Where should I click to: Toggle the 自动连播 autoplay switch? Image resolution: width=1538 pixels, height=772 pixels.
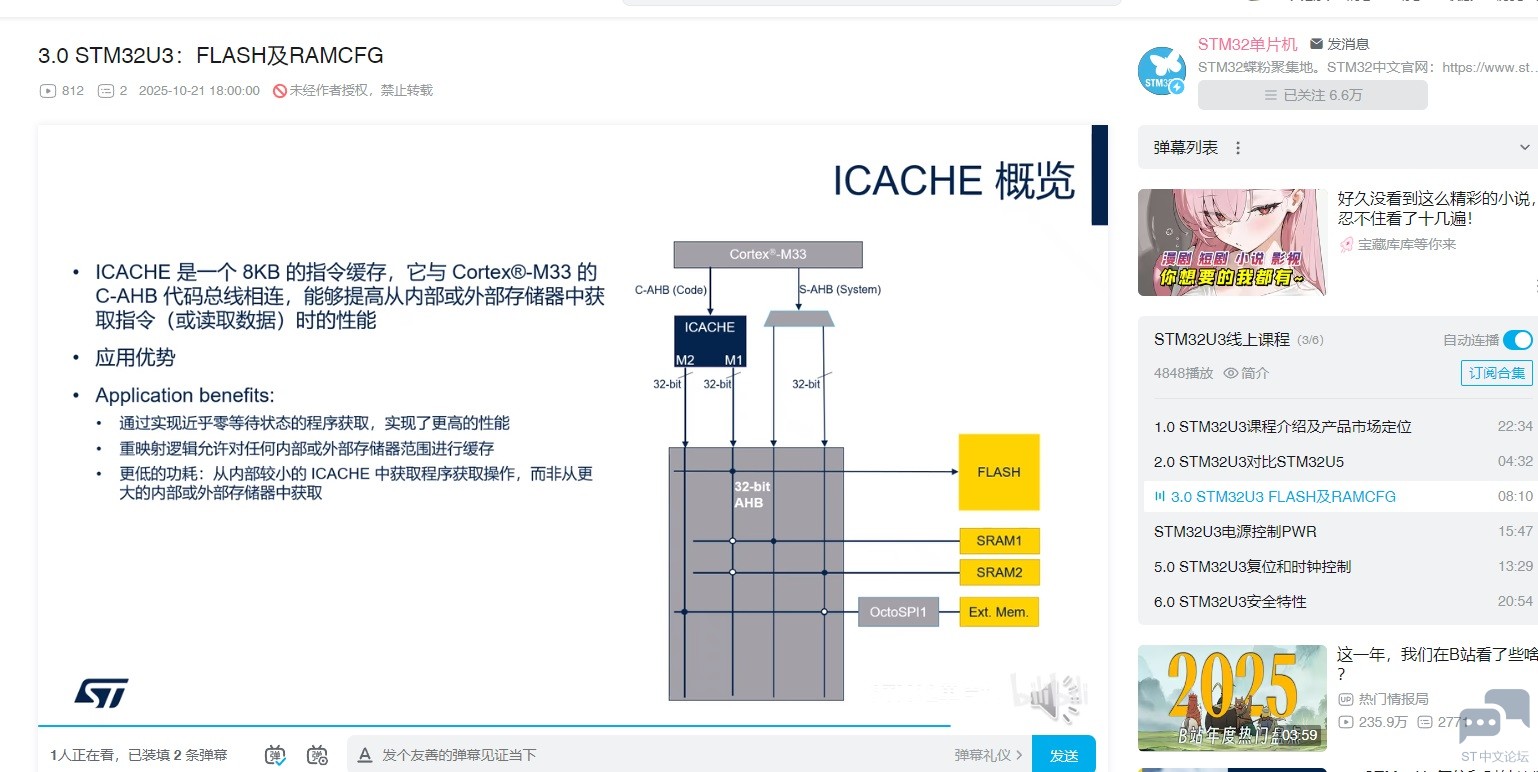point(1517,340)
